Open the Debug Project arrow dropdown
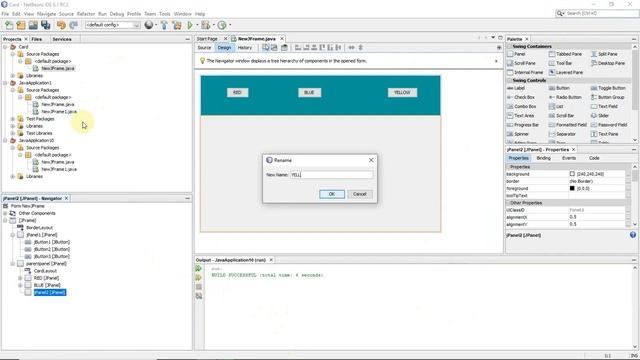This screenshot has width=640, height=360. 213,25
